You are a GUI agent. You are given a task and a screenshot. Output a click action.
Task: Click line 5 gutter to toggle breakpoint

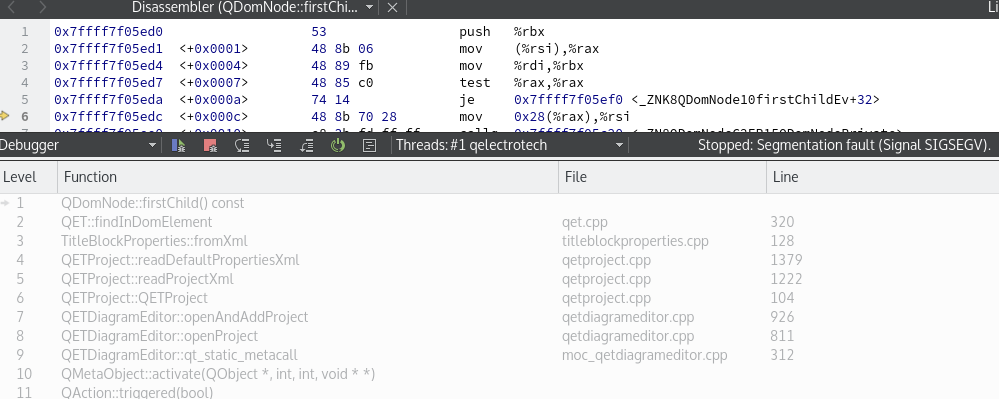pos(25,99)
